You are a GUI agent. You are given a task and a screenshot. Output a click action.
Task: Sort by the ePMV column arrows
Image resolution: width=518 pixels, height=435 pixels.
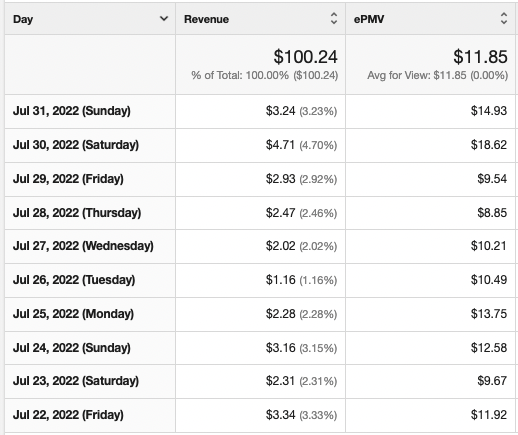tap(504, 18)
